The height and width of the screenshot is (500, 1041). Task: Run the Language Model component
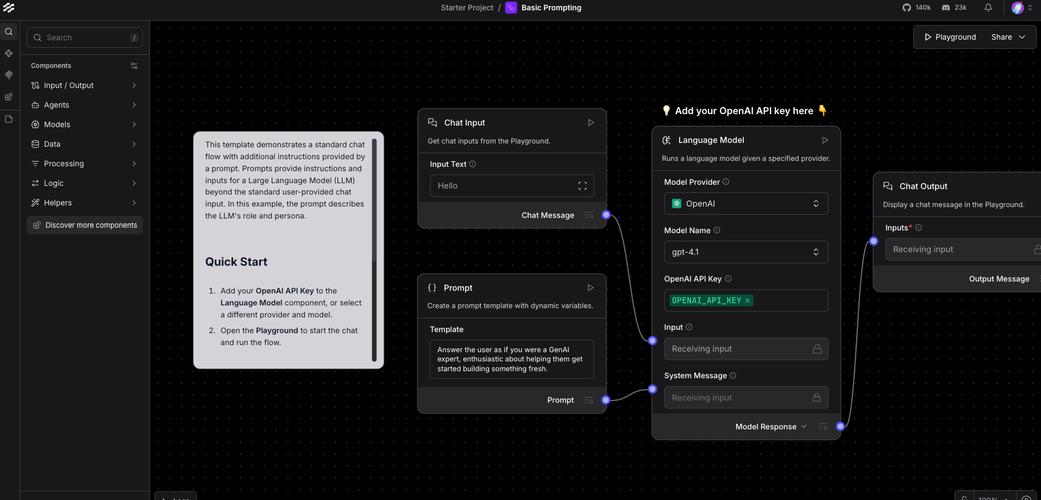pos(825,140)
